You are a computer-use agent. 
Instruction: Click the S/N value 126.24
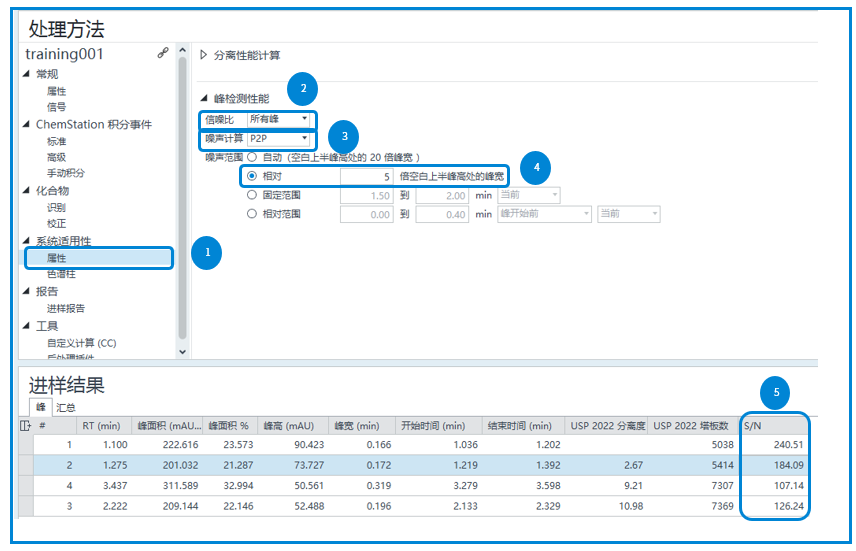[788, 506]
